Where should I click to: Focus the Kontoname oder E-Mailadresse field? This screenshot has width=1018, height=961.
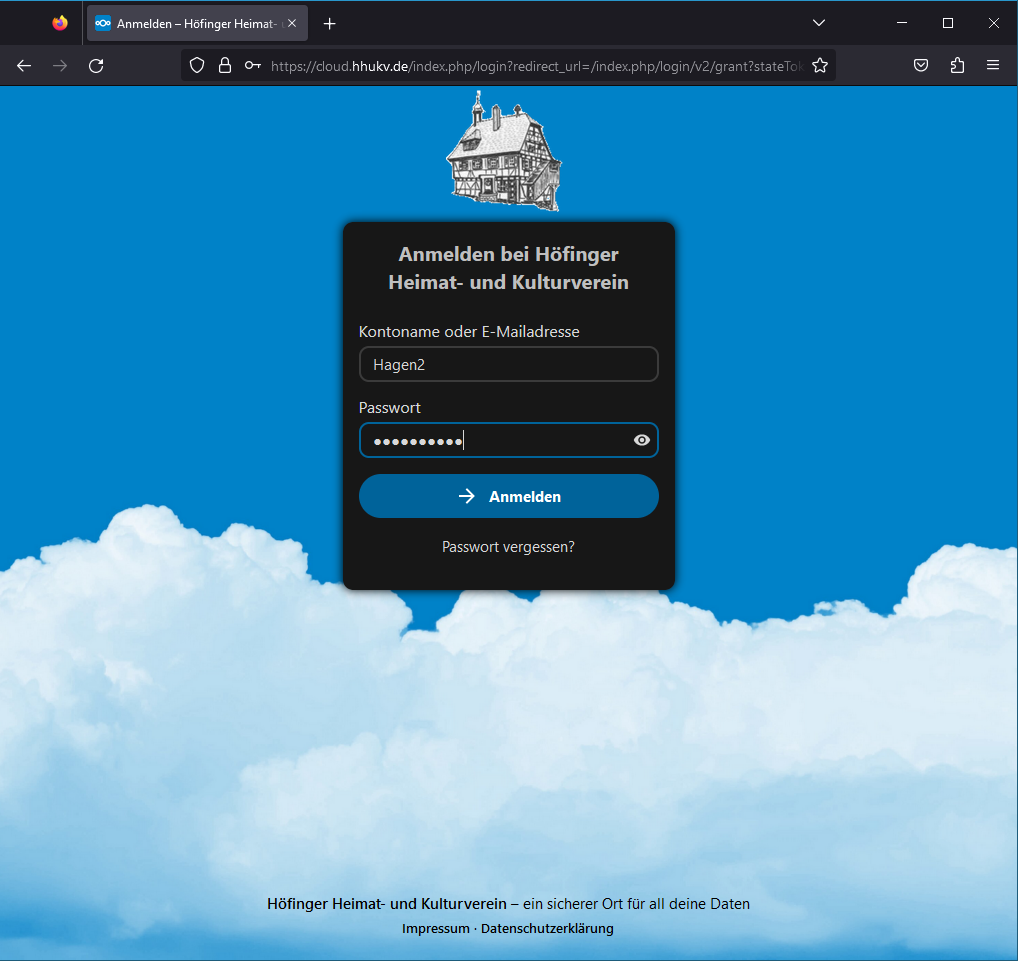[x=508, y=364]
